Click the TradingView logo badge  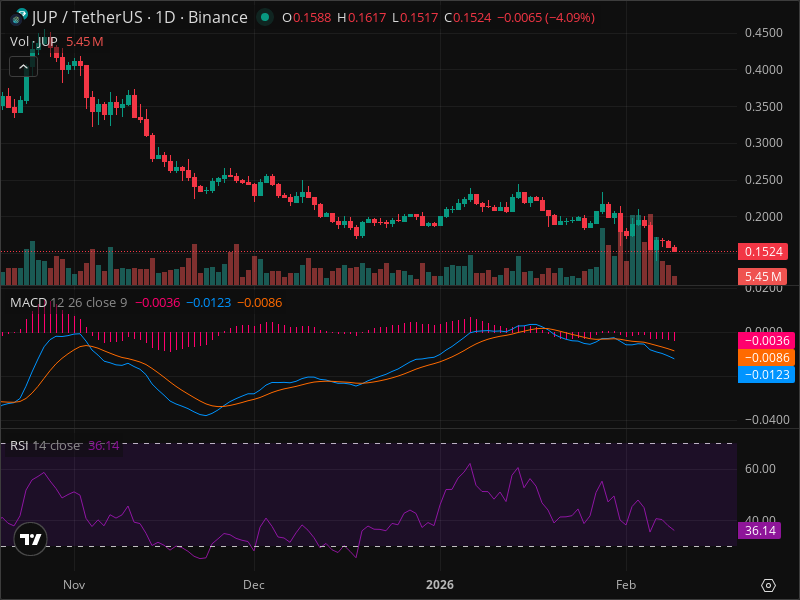point(31,539)
